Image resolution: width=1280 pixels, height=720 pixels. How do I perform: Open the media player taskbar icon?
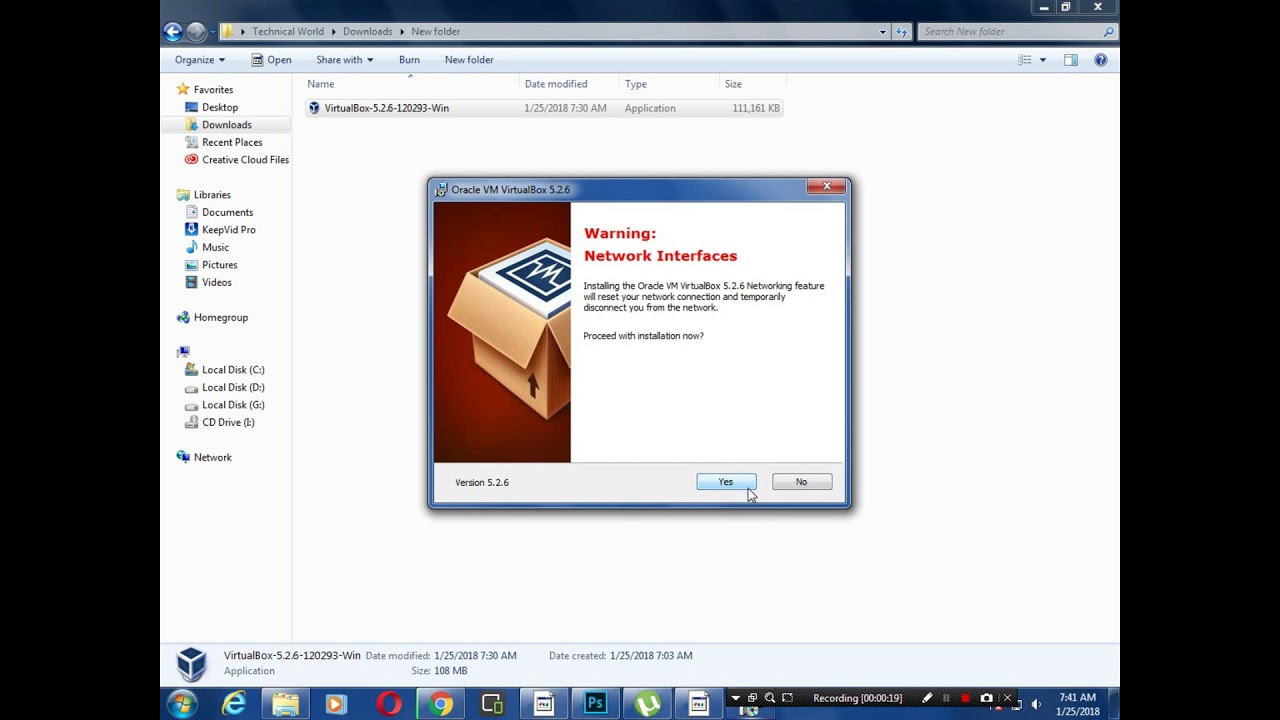336,704
